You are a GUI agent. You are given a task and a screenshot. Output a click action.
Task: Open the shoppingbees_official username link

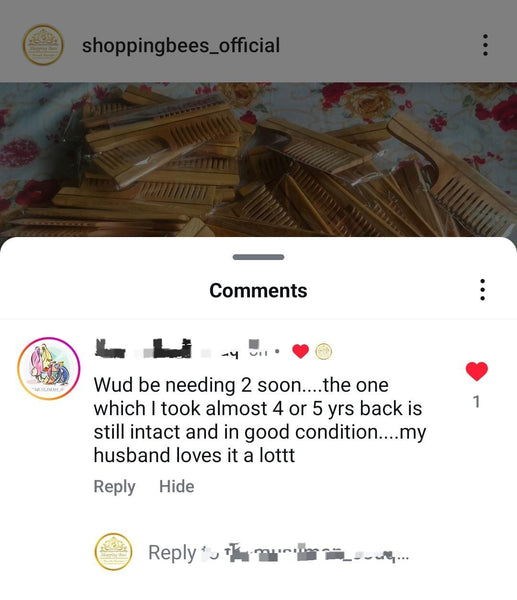181,45
